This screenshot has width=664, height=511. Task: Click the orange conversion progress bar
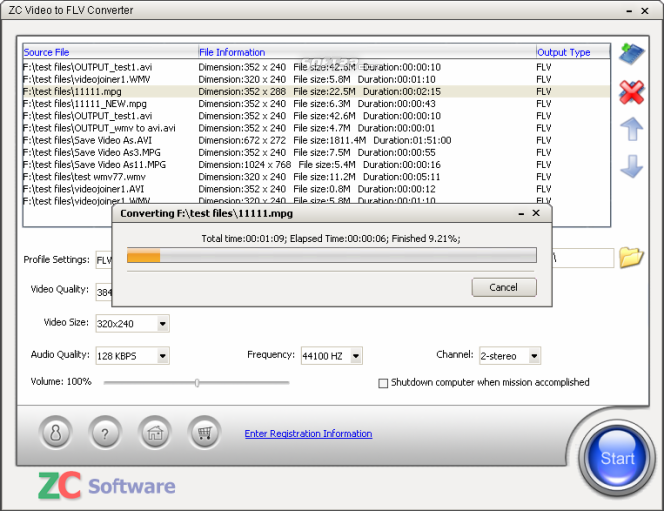point(332,255)
